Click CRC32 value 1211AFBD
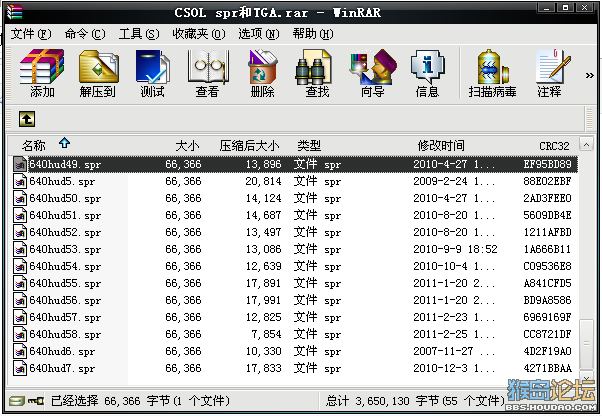 click(547, 232)
